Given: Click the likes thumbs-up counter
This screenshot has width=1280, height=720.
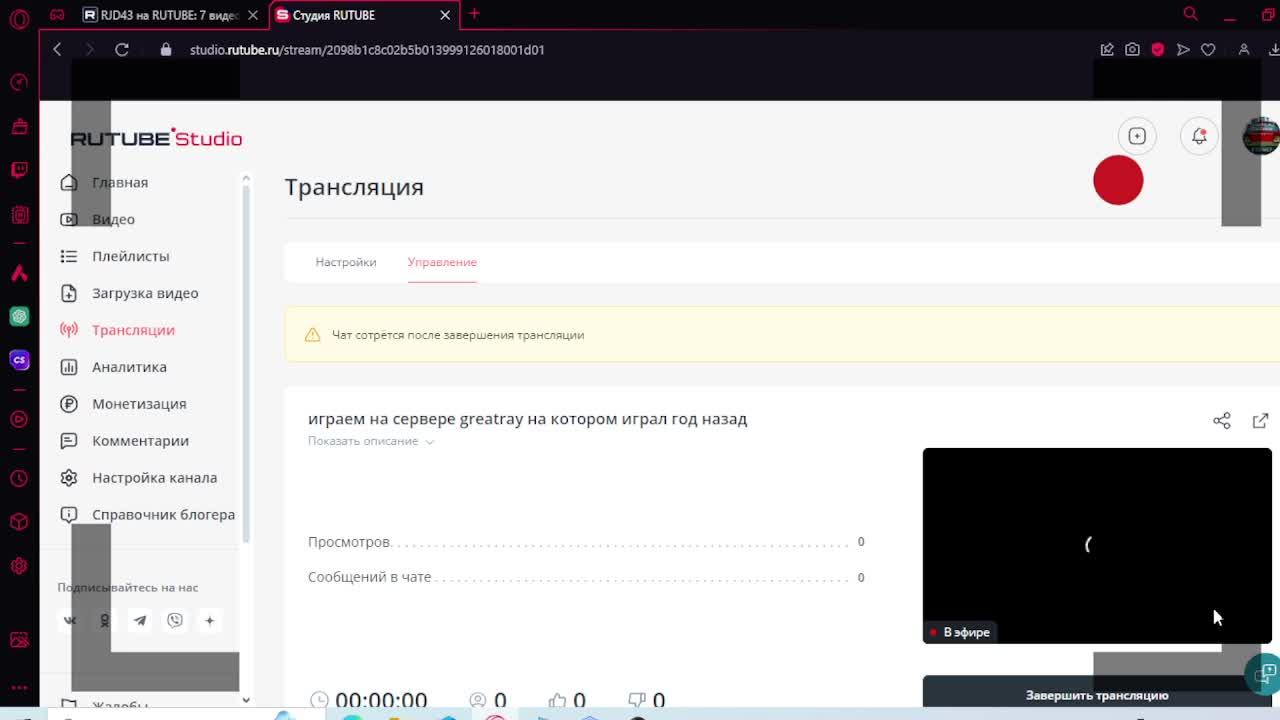Looking at the screenshot, I should (566, 700).
